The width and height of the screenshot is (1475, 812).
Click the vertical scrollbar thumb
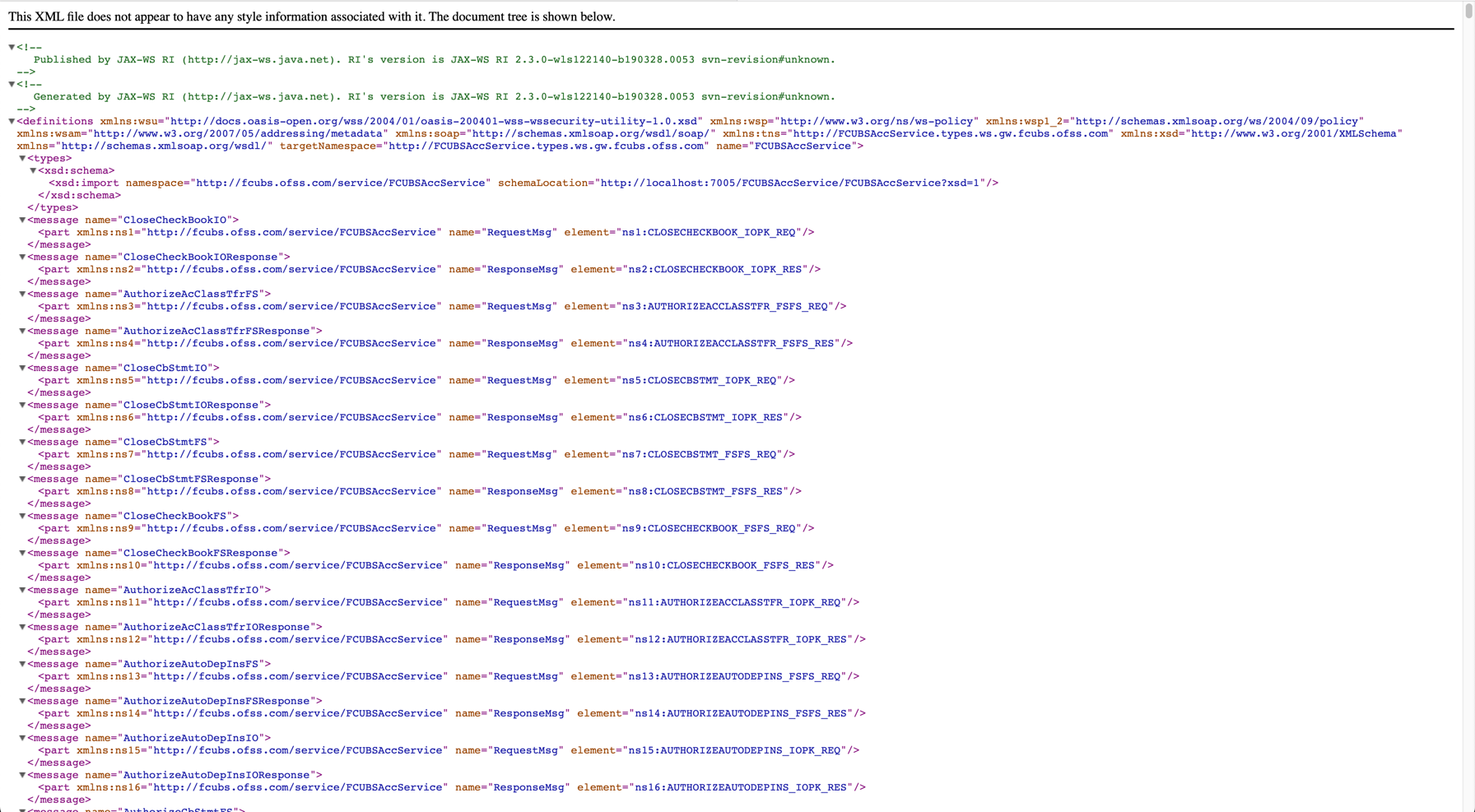1468,11
